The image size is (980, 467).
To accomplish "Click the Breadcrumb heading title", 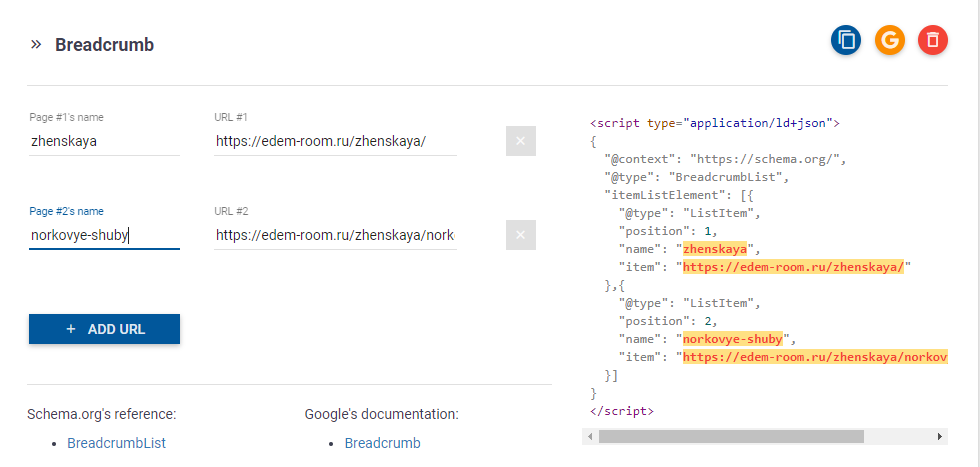I will [104, 45].
